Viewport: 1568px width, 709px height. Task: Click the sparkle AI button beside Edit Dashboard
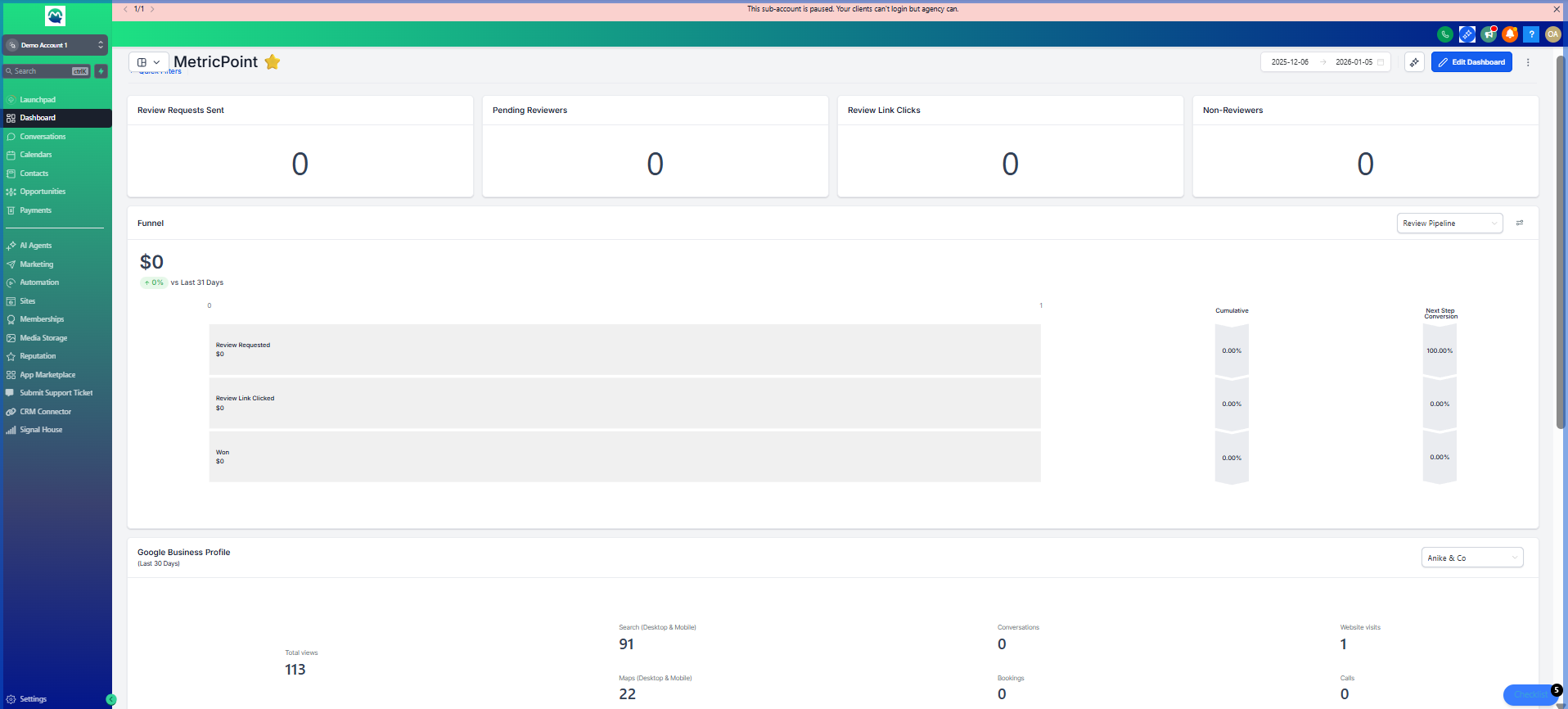tap(1414, 62)
